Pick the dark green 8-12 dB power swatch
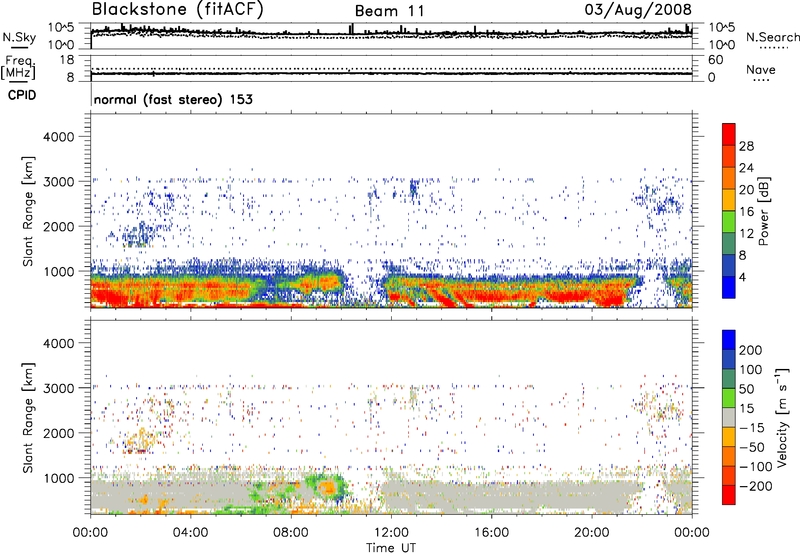 pyautogui.click(x=729, y=244)
